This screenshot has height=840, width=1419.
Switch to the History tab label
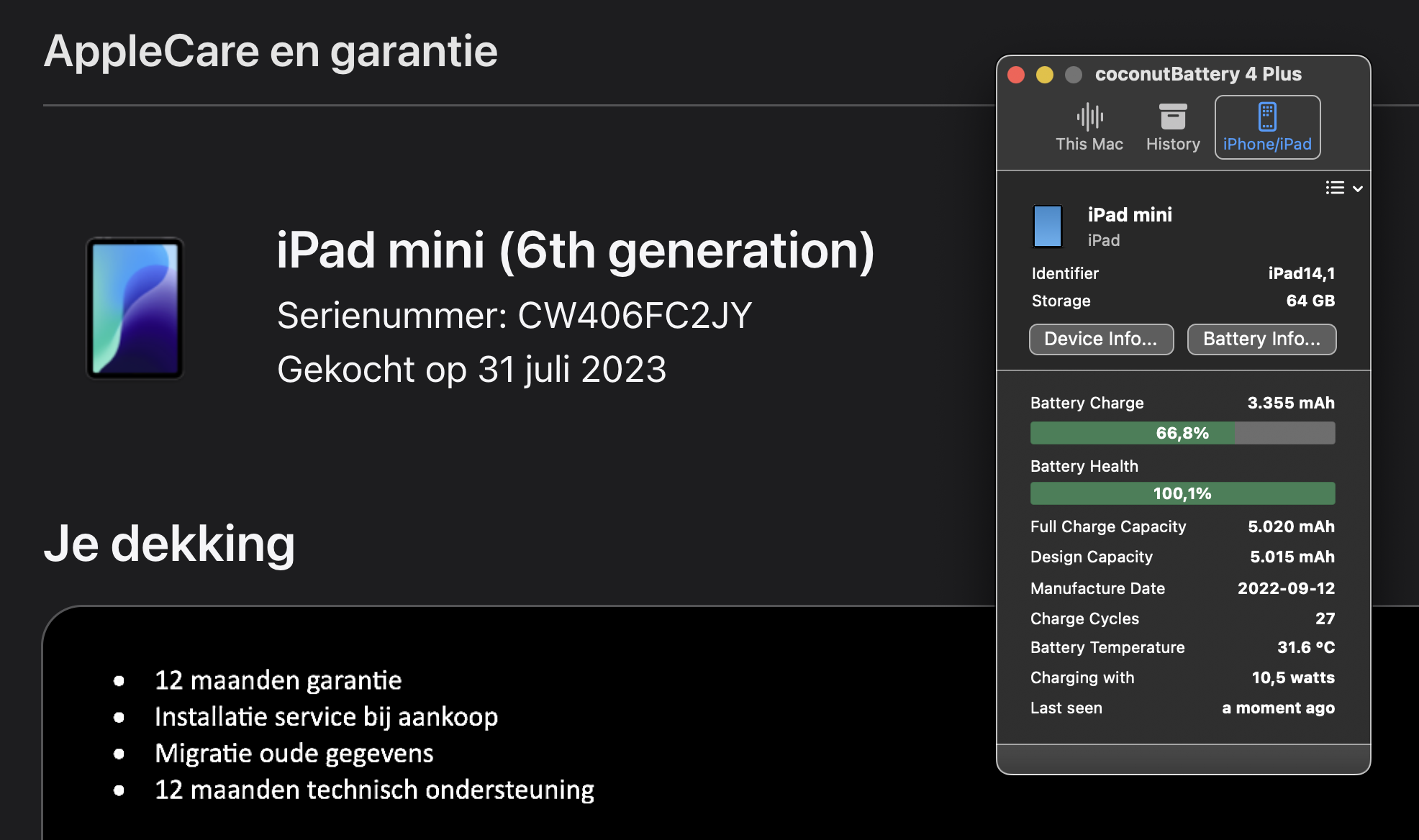[x=1173, y=144]
